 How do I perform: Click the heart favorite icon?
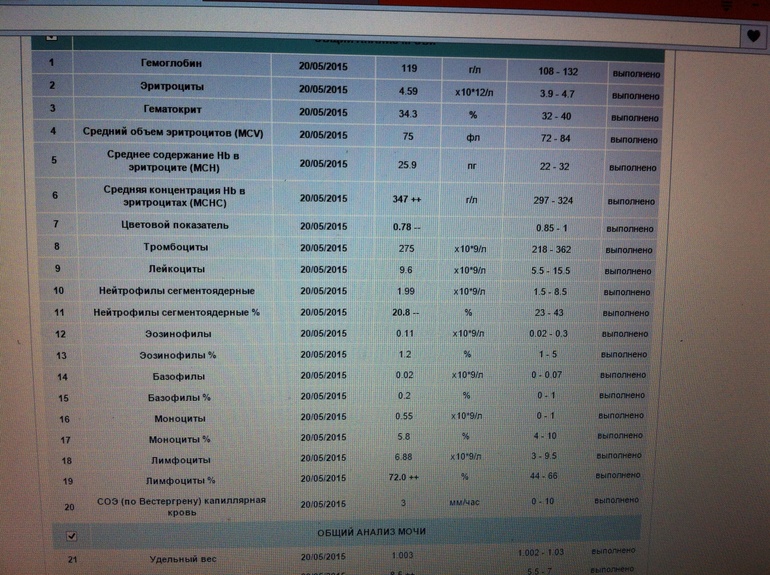[x=753, y=35]
